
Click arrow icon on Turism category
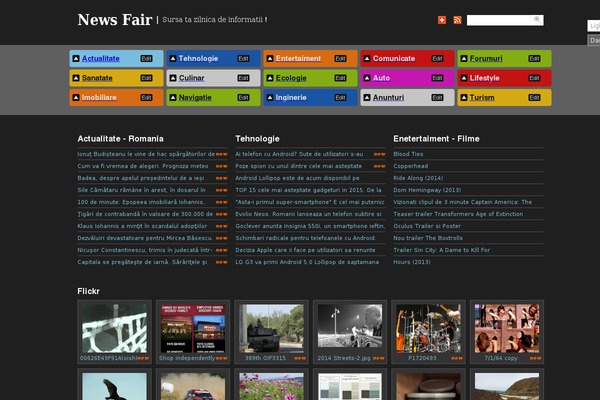pyautogui.click(x=464, y=98)
